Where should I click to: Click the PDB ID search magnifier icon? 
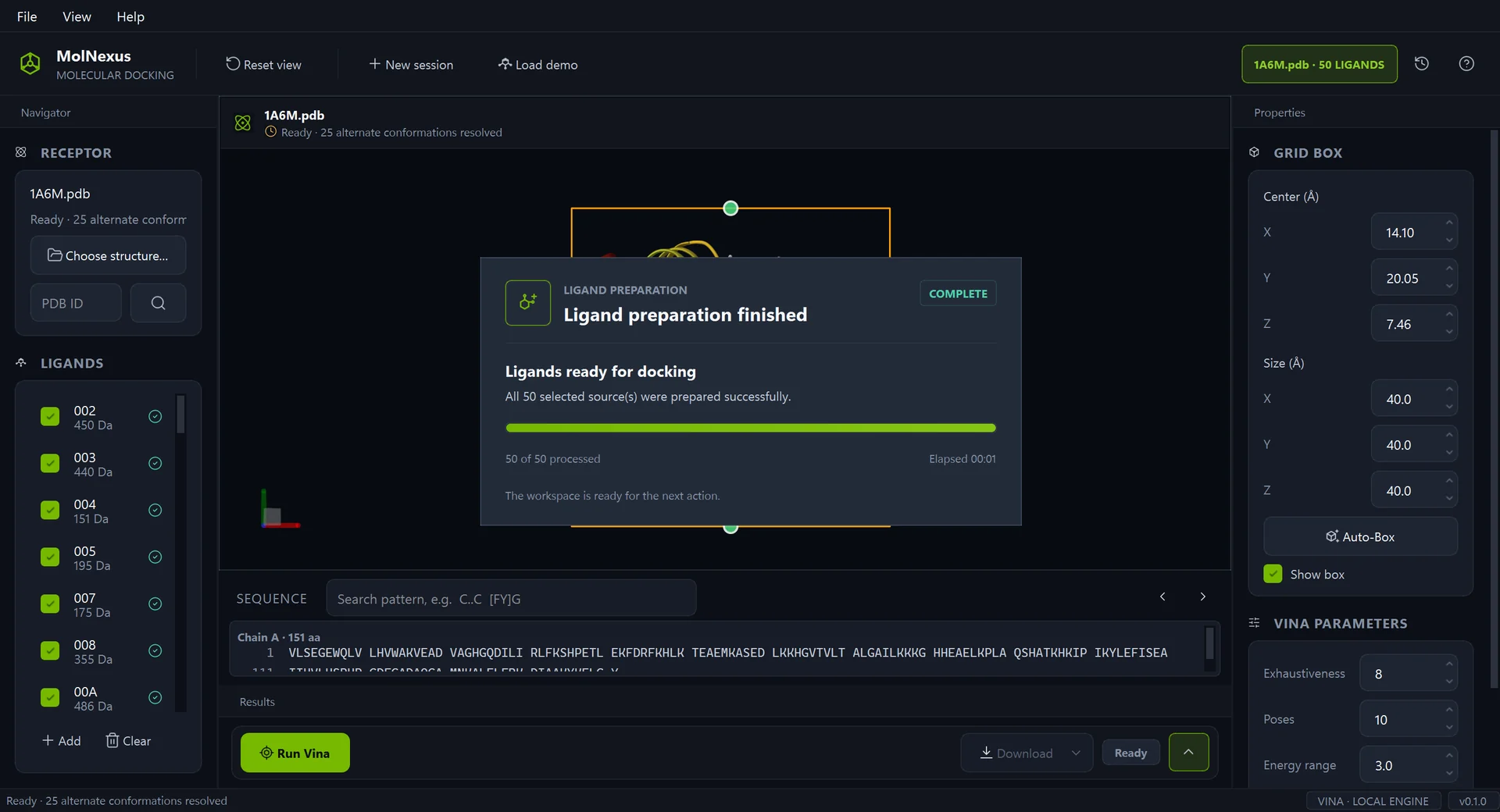[x=158, y=303]
